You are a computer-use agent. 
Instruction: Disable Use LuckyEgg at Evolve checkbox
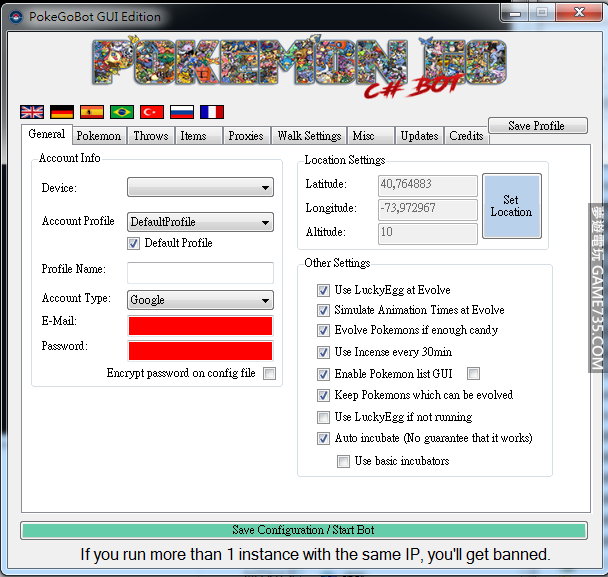pyautogui.click(x=323, y=290)
